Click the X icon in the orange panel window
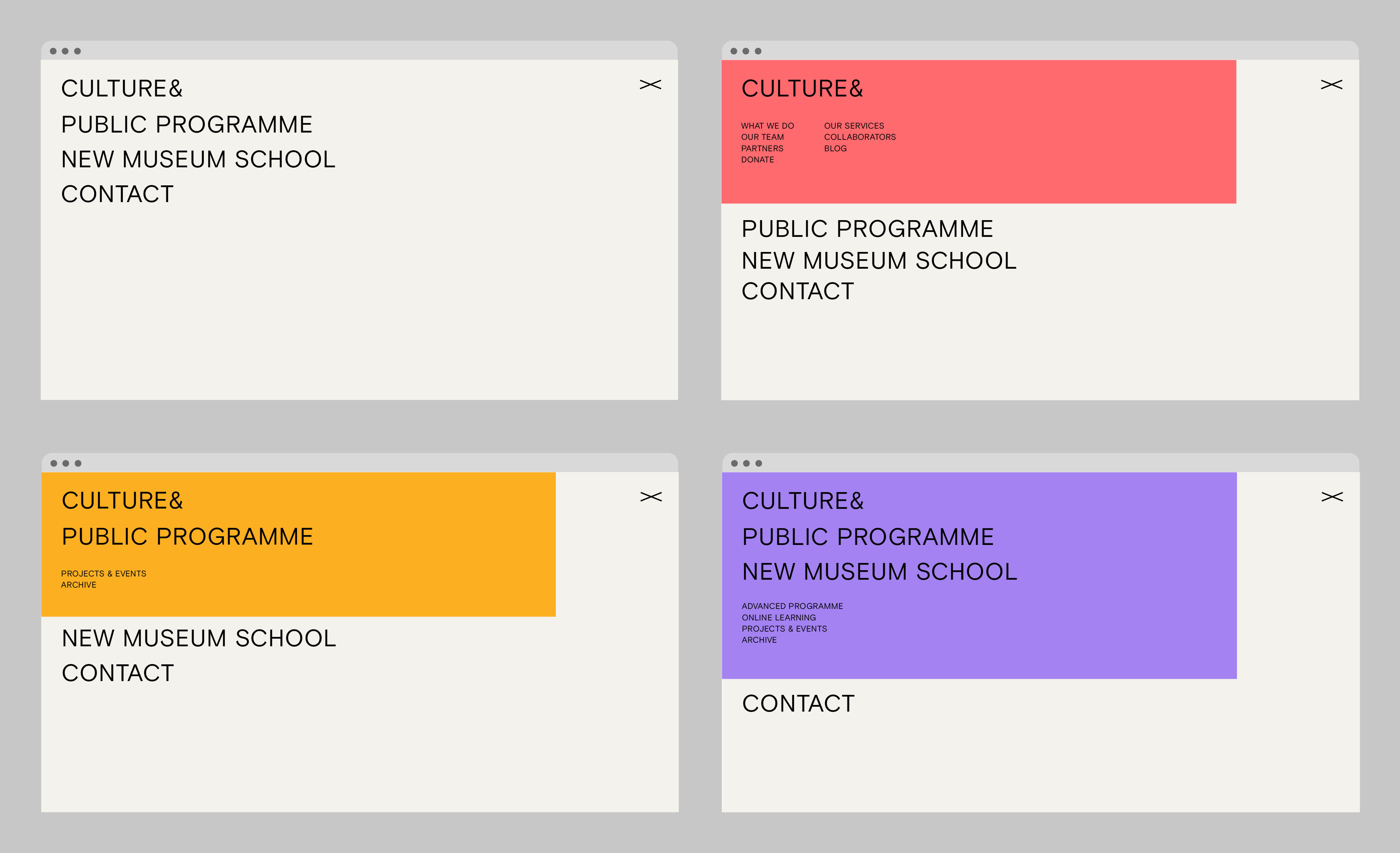The height and width of the screenshot is (853, 1400). click(651, 497)
